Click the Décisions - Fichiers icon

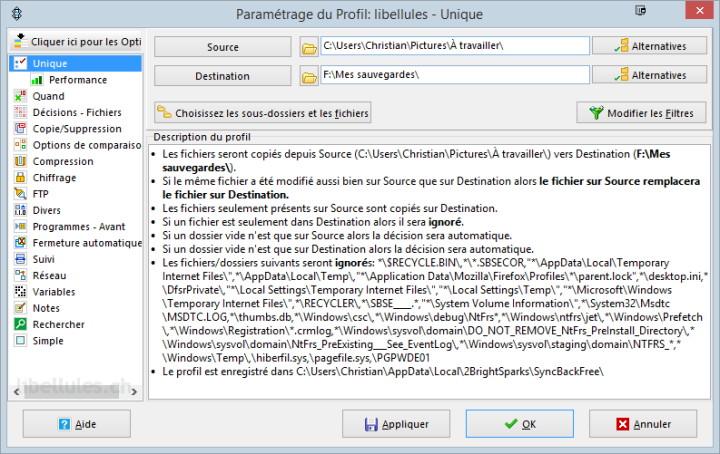pyautogui.click(x=21, y=112)
